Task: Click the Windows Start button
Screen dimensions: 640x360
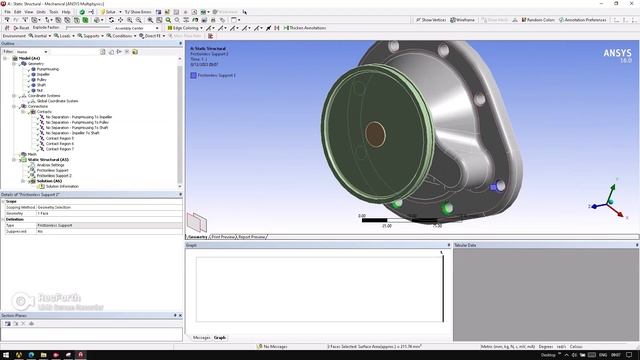Action: (6, 355)
